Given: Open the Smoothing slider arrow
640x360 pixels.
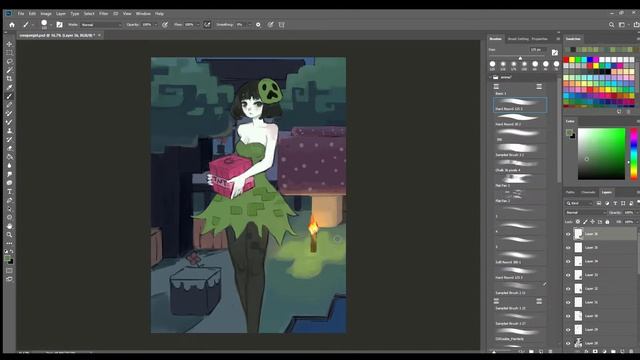Looking at the screenshot, I should pyautogui.click(x=249, y=25).
